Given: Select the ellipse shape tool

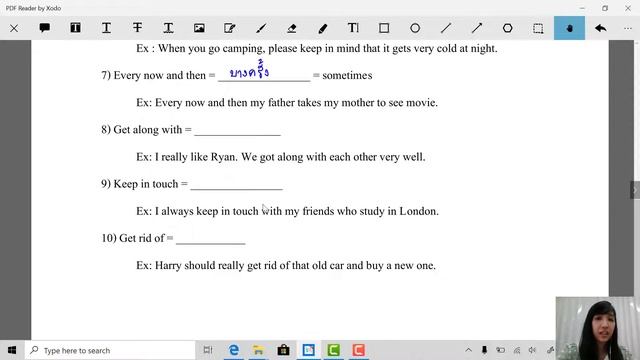Looking at the screenshot, I should [x=415, y=28].
